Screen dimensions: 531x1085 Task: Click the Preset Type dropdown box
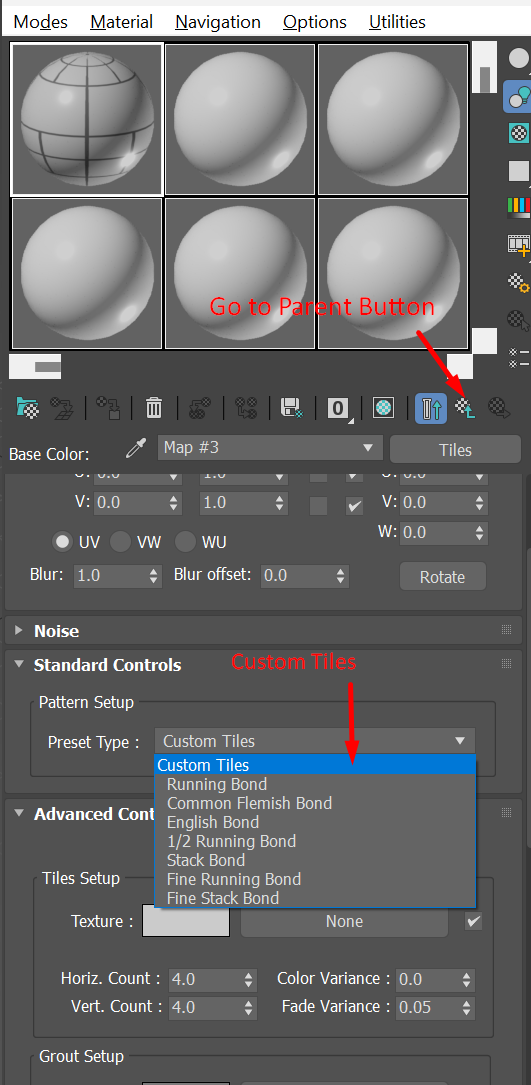coord(315,741)
